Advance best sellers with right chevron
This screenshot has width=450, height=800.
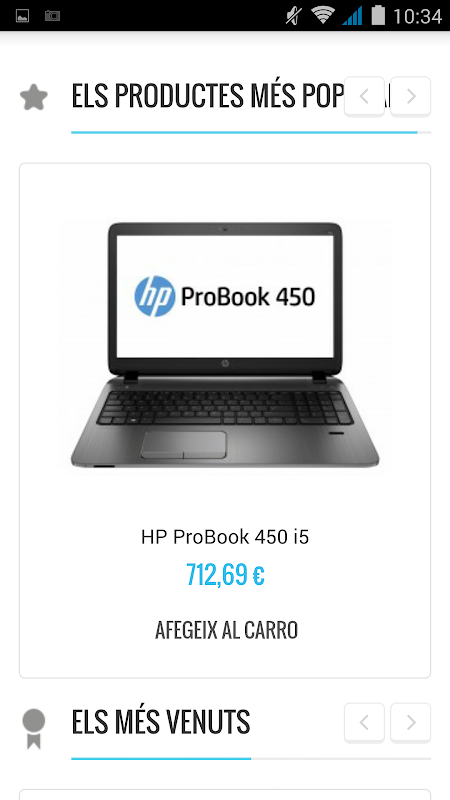pyautogui.click(x=411, y=722)
